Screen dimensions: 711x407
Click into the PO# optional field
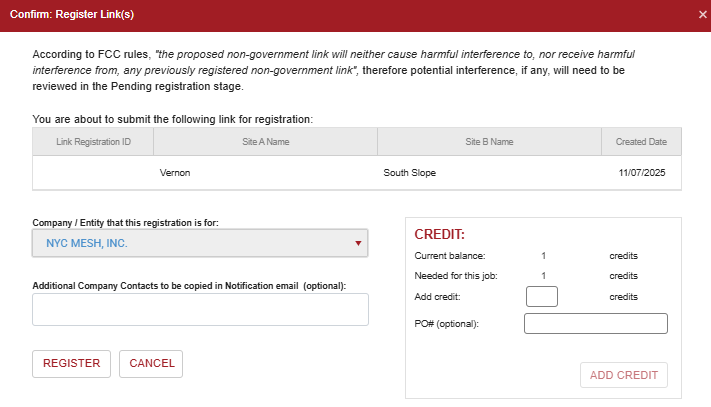click(x=595, y=323)
